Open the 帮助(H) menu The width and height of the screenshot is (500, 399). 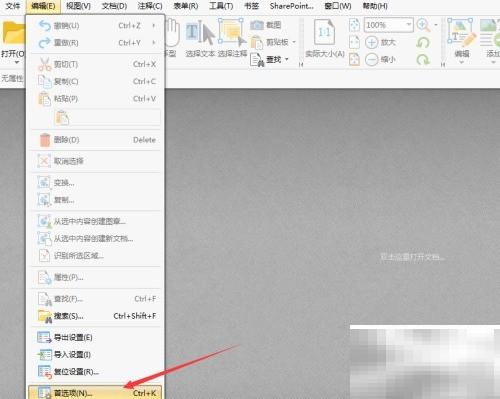pos(375,6)
